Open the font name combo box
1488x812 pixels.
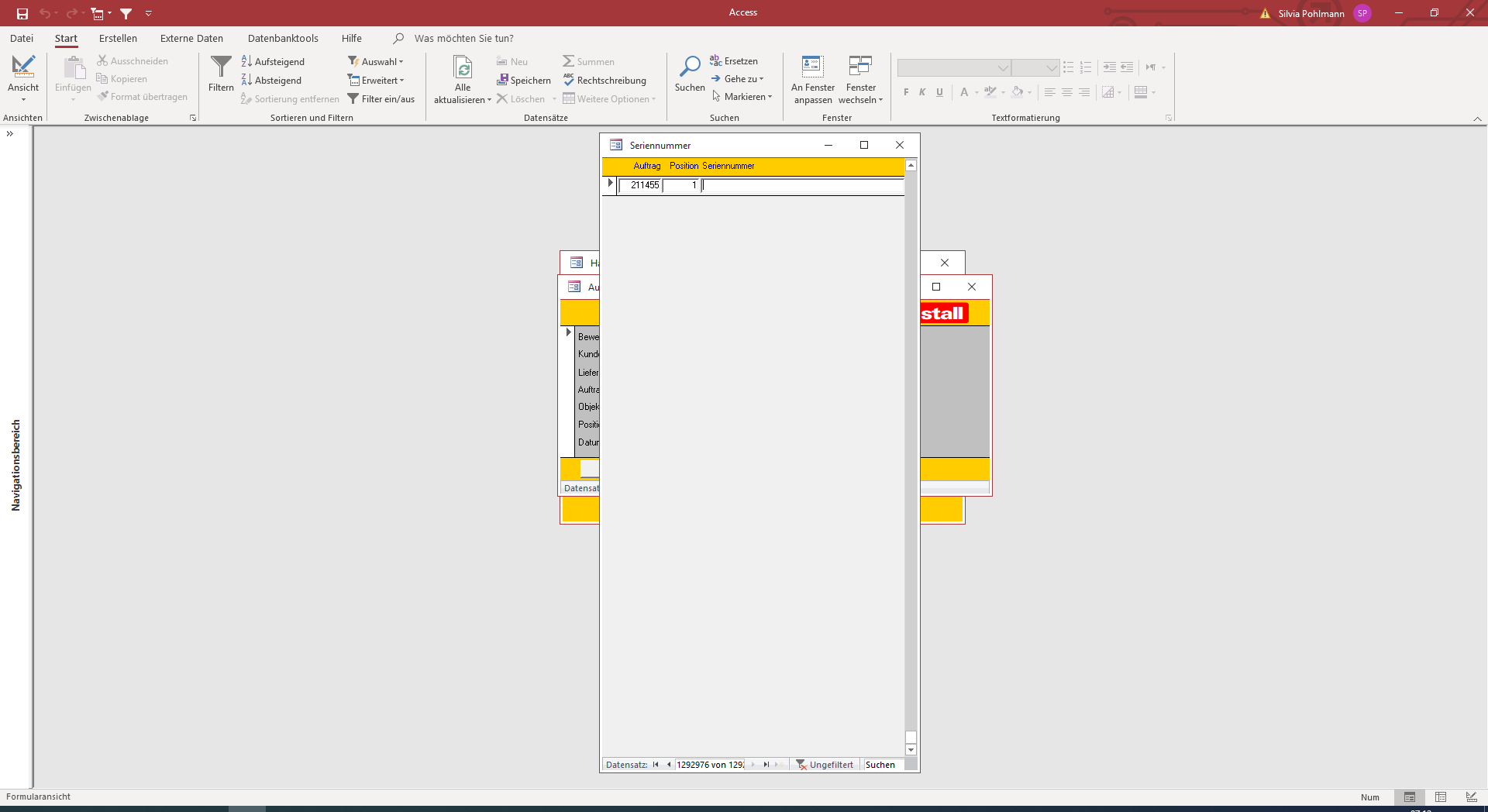pos(954,67)
